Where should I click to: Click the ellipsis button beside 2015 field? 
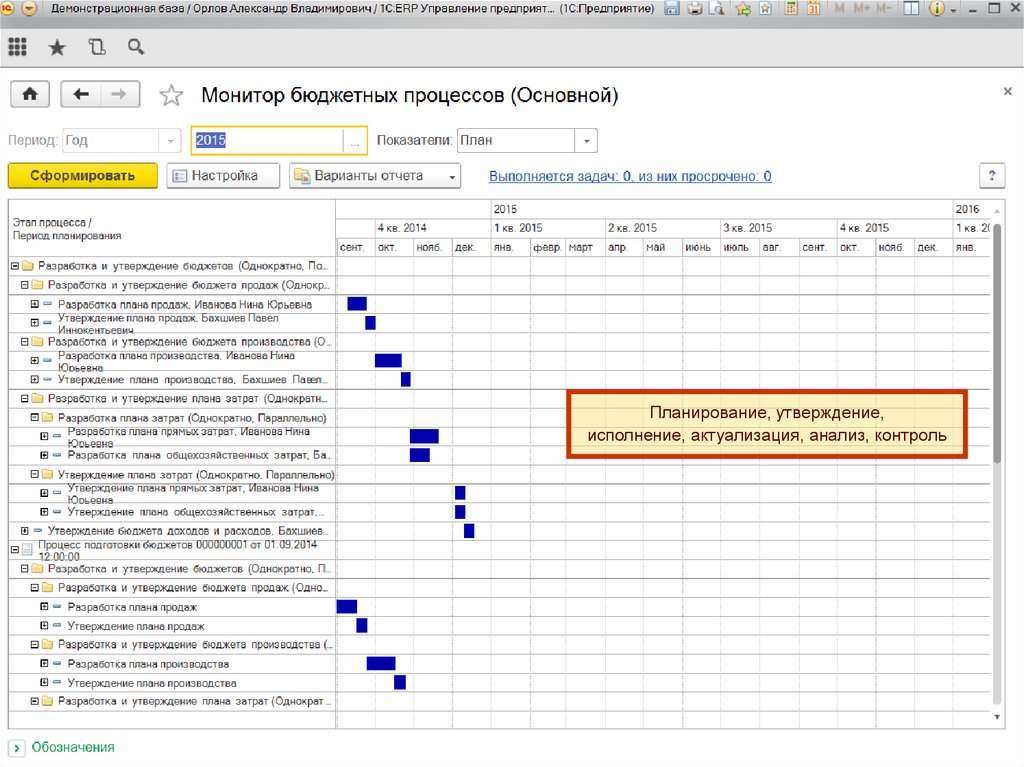[355, 141]
